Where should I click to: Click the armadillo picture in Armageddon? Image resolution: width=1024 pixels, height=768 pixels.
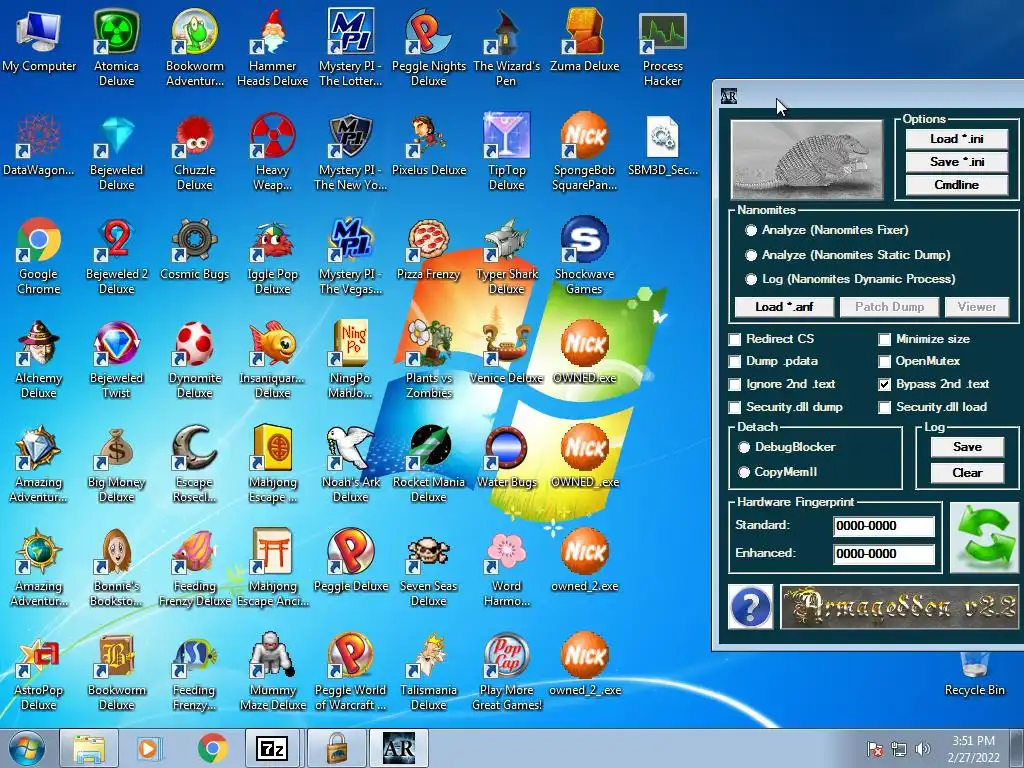point(807,159)
